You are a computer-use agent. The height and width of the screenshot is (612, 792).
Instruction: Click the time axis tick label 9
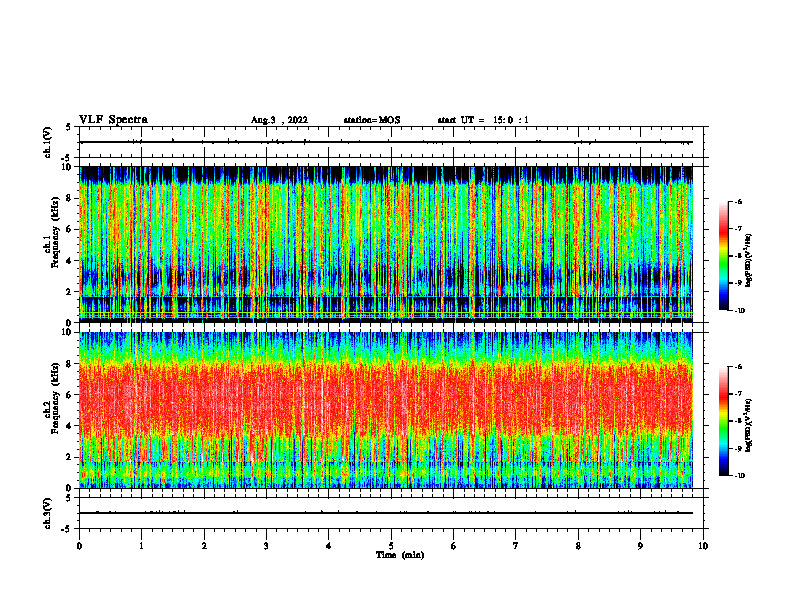click(640, 546)
